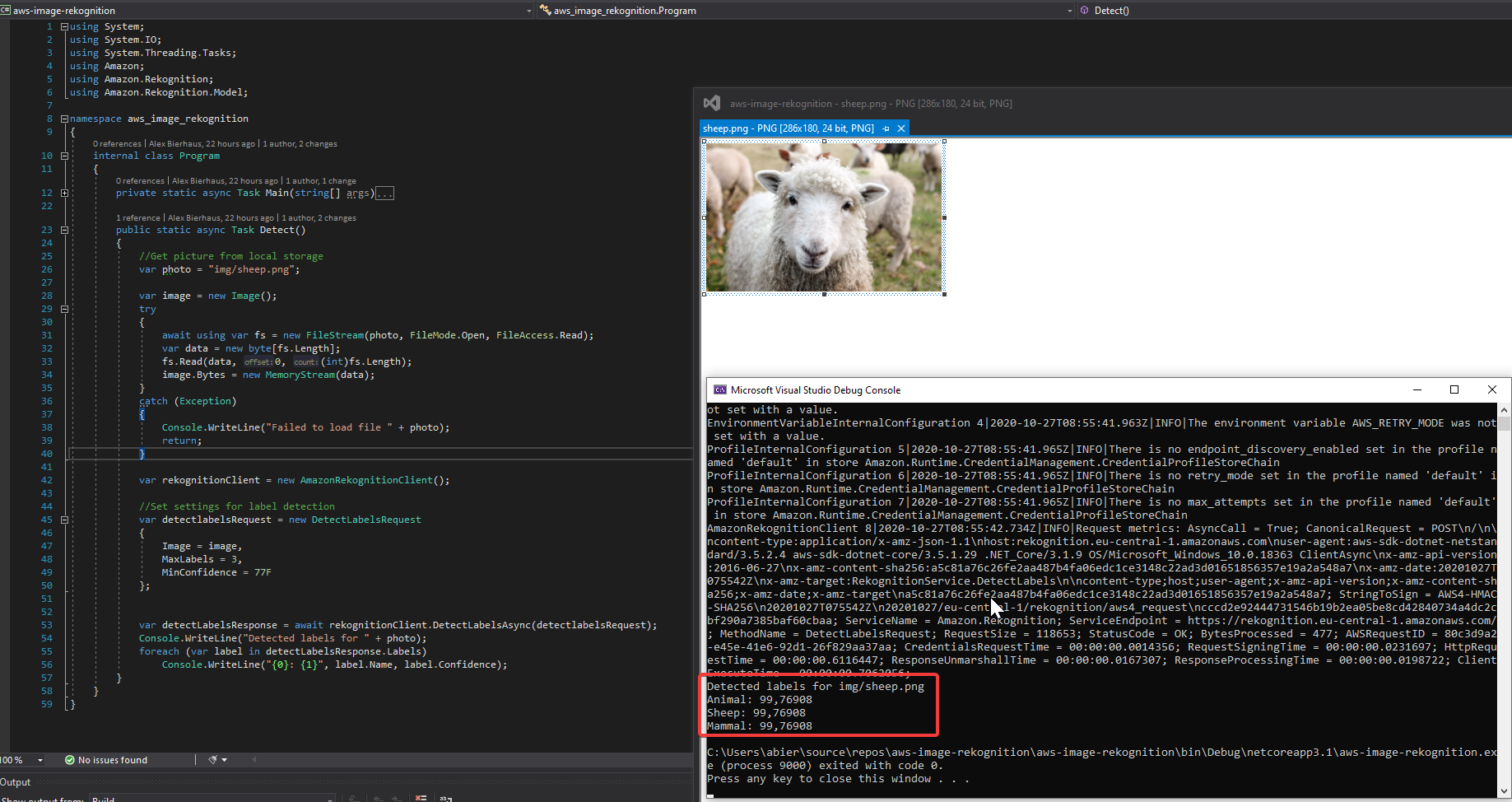Click the console icon in Debug Console title bar
The height and width of the screenshot is (802, 1512).
[x=721, y=389]
